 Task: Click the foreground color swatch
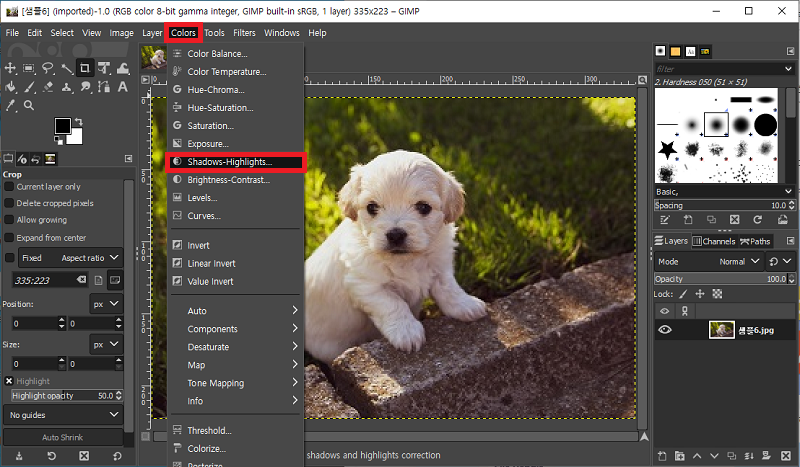pyautogui.click(x=62, y=126)
